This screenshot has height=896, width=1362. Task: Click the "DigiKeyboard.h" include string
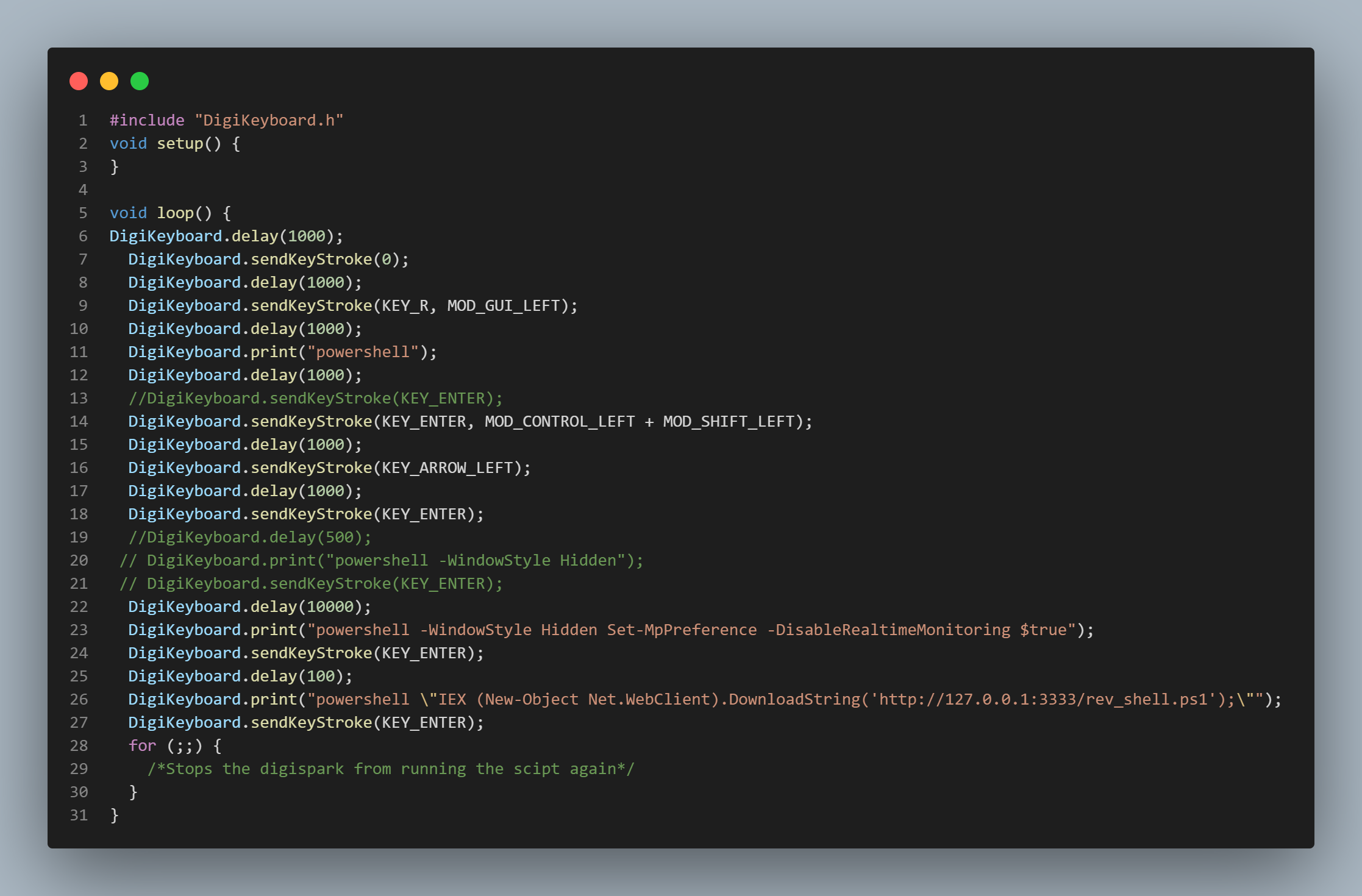pos(269,120)
